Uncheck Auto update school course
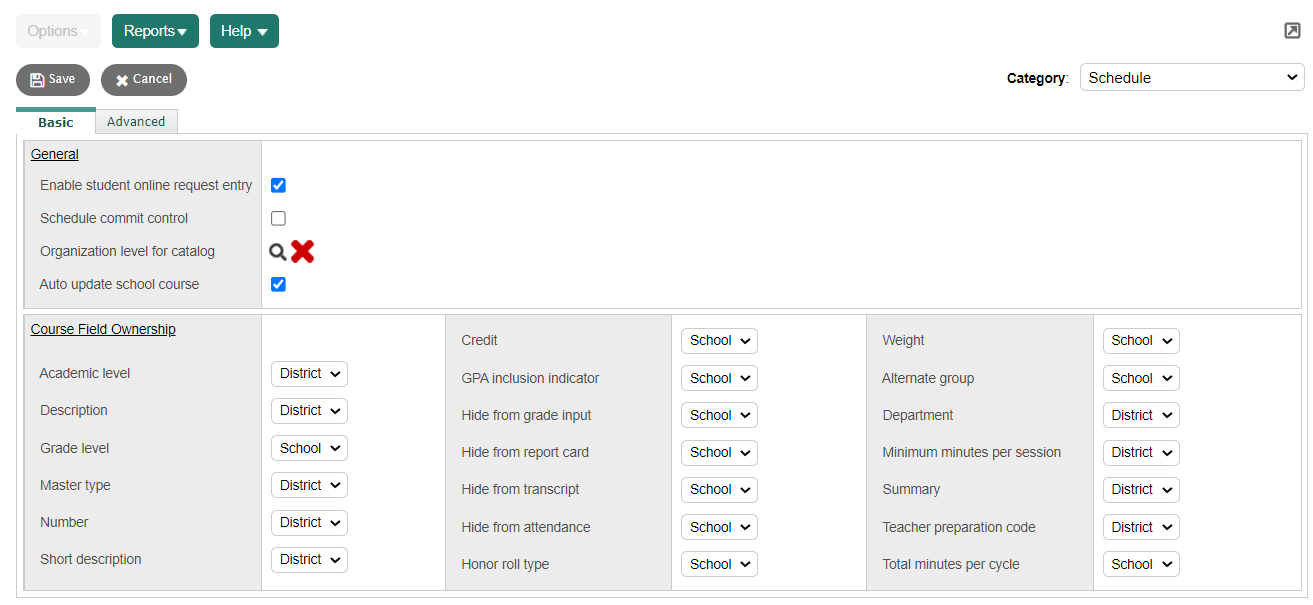Viewport: 1313px width, 605px height. (277, 284)
